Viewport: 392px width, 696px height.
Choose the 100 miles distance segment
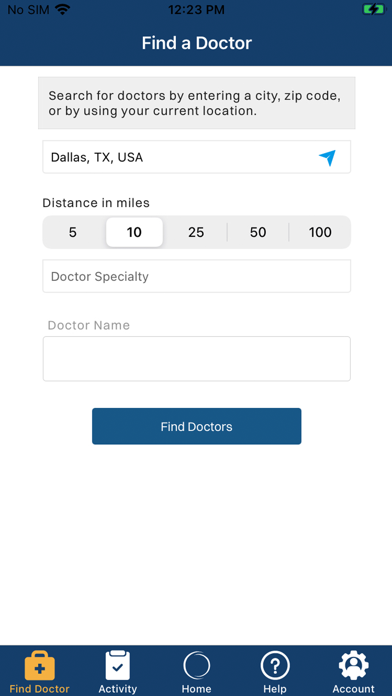pyautogui.click(x=320, y=232)
